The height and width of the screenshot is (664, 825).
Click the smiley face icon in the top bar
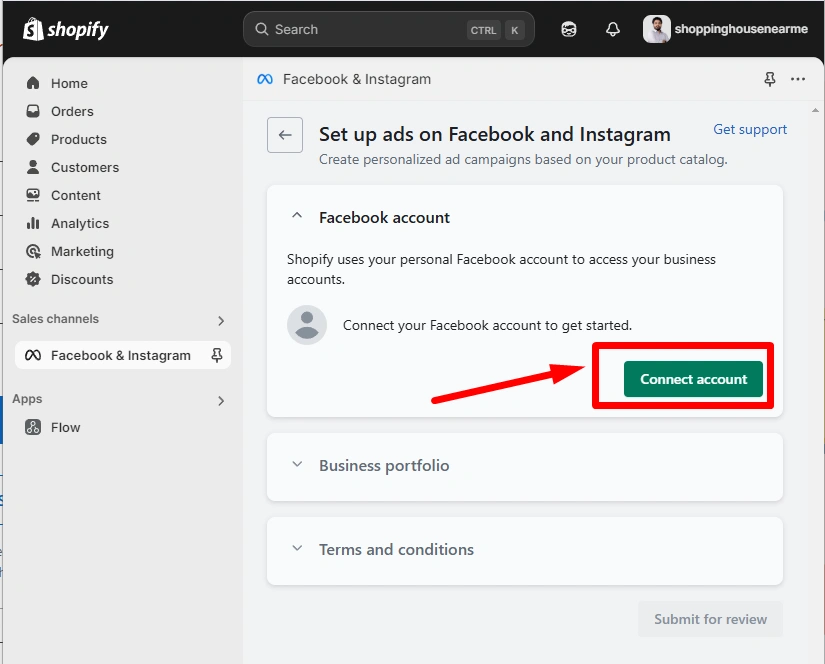coord(568,29)
